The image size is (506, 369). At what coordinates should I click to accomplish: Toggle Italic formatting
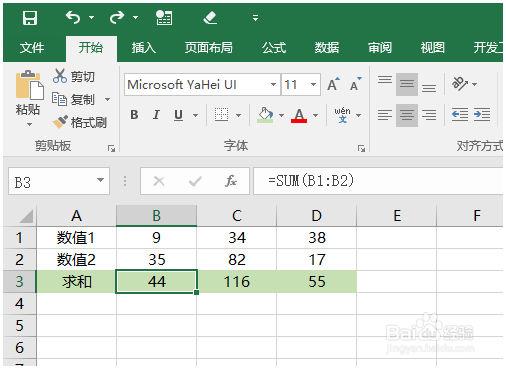click(x=156, y=115)
